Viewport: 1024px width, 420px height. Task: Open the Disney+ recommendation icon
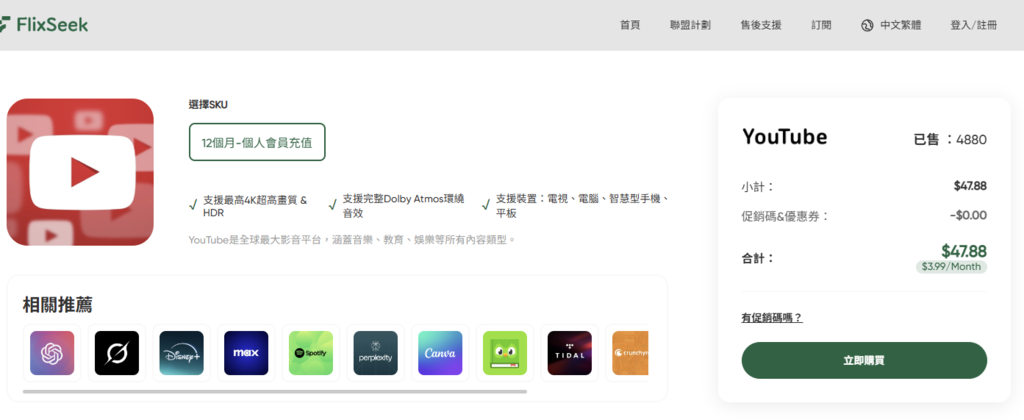182,353
